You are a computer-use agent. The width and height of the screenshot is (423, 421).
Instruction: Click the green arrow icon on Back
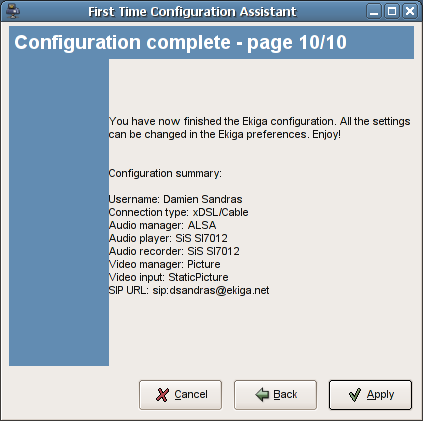tap(262, 394)
